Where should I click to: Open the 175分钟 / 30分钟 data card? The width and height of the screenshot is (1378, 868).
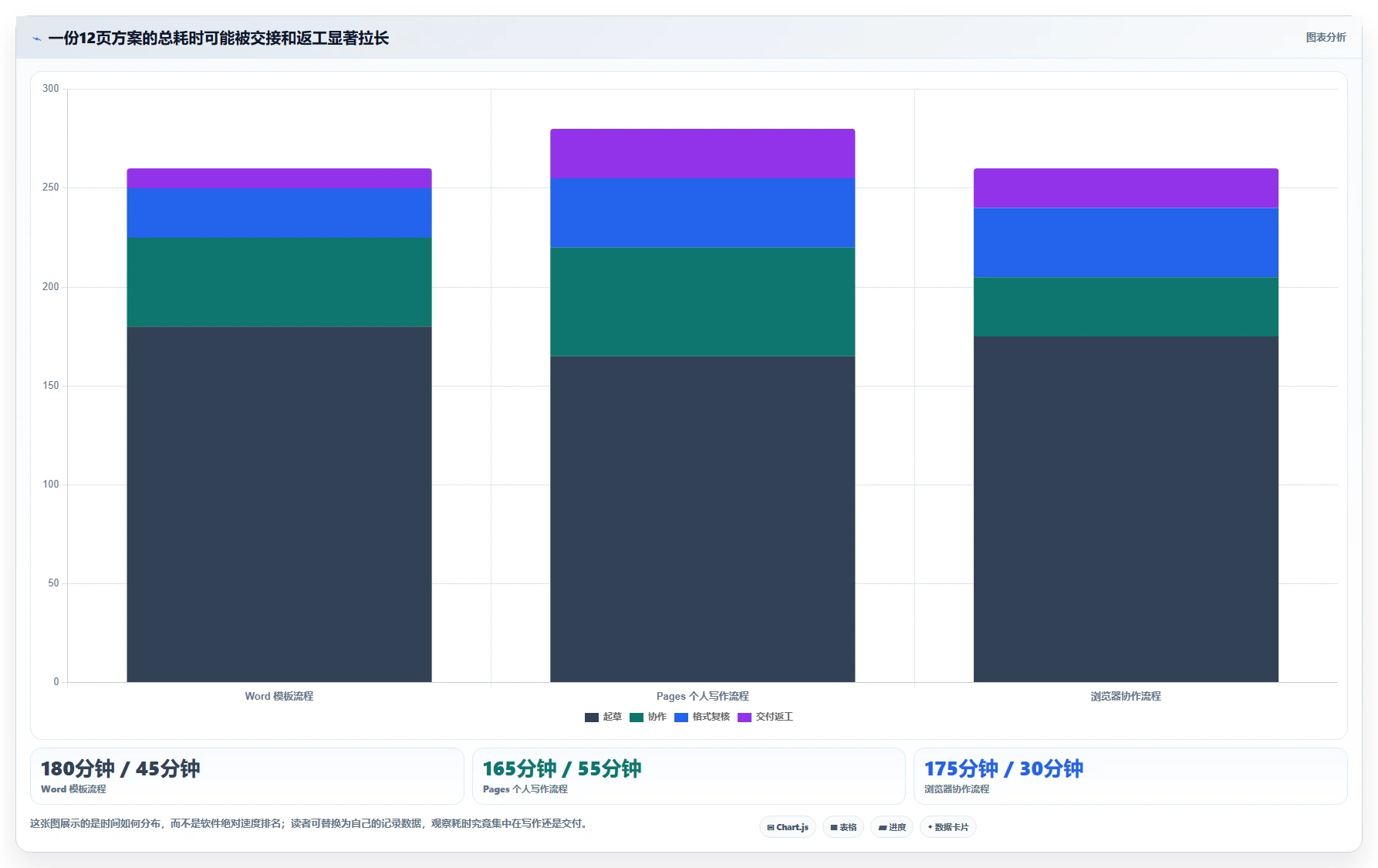click(1130, 776)
